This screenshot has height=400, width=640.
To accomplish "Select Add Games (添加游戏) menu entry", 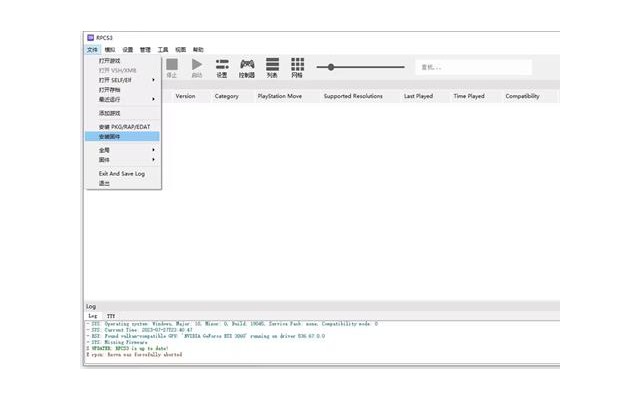I will coord(122,113).
